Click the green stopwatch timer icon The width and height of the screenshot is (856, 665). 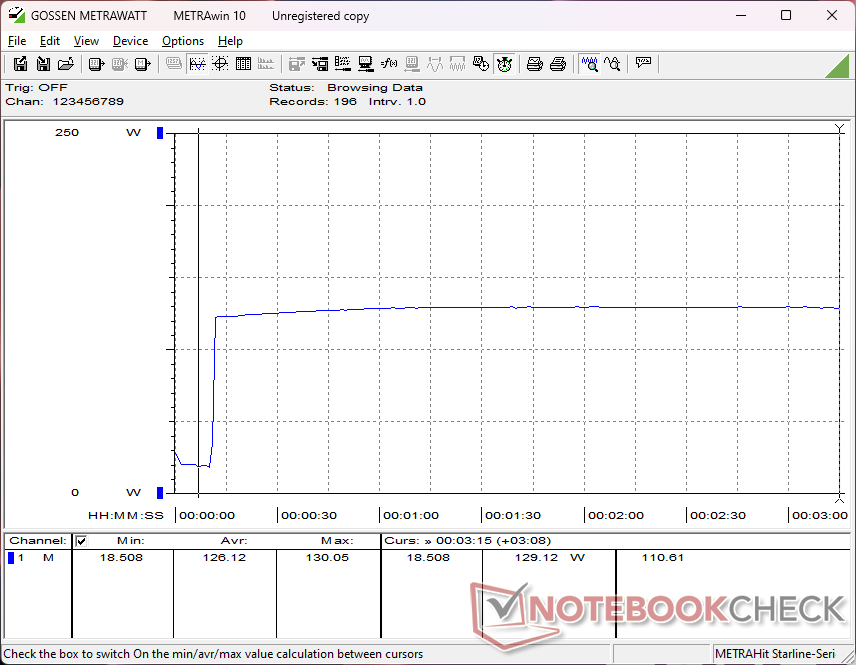point(504,64)
